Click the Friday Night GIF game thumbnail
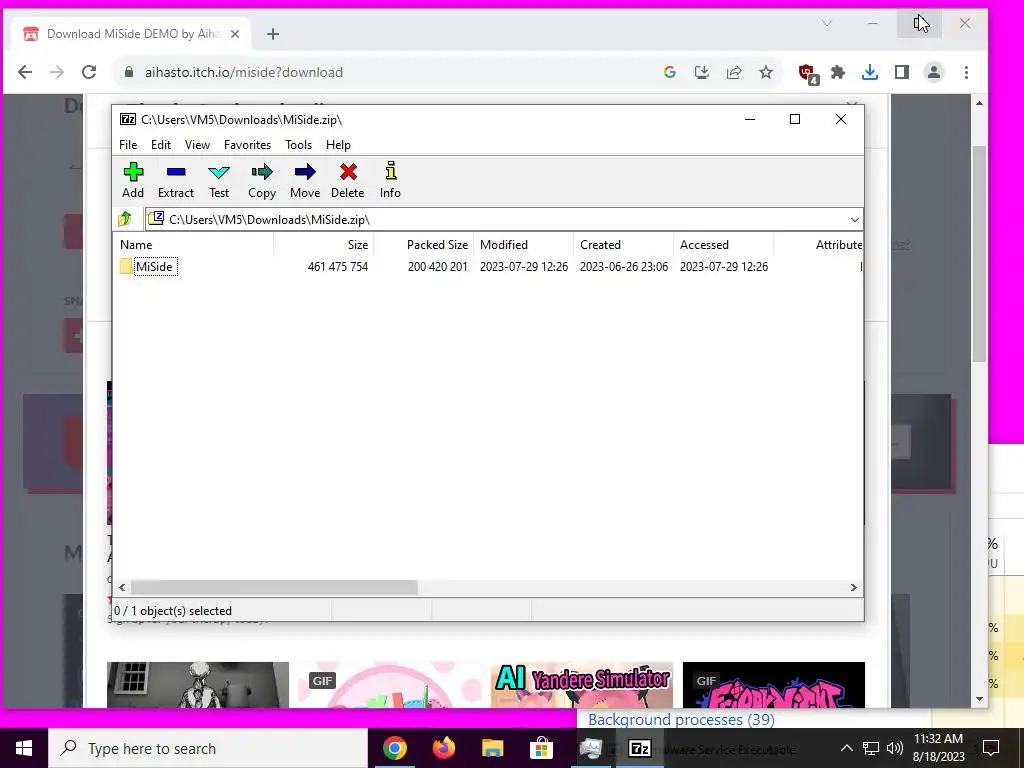 (x=773, y=684)
